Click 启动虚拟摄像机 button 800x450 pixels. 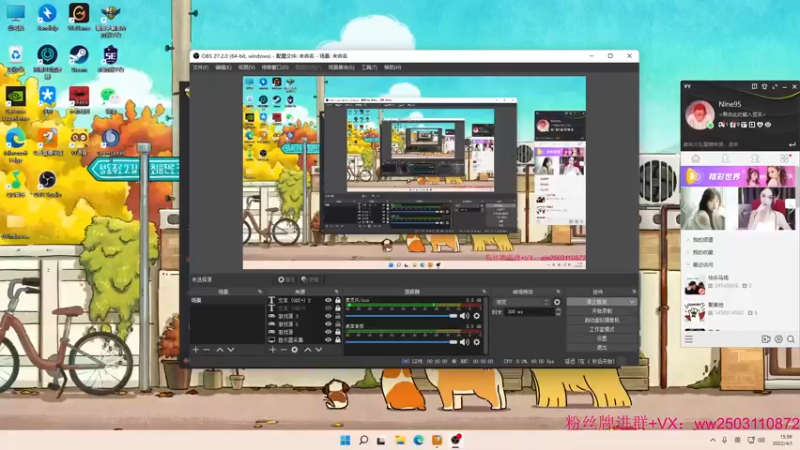coord(602,320)
